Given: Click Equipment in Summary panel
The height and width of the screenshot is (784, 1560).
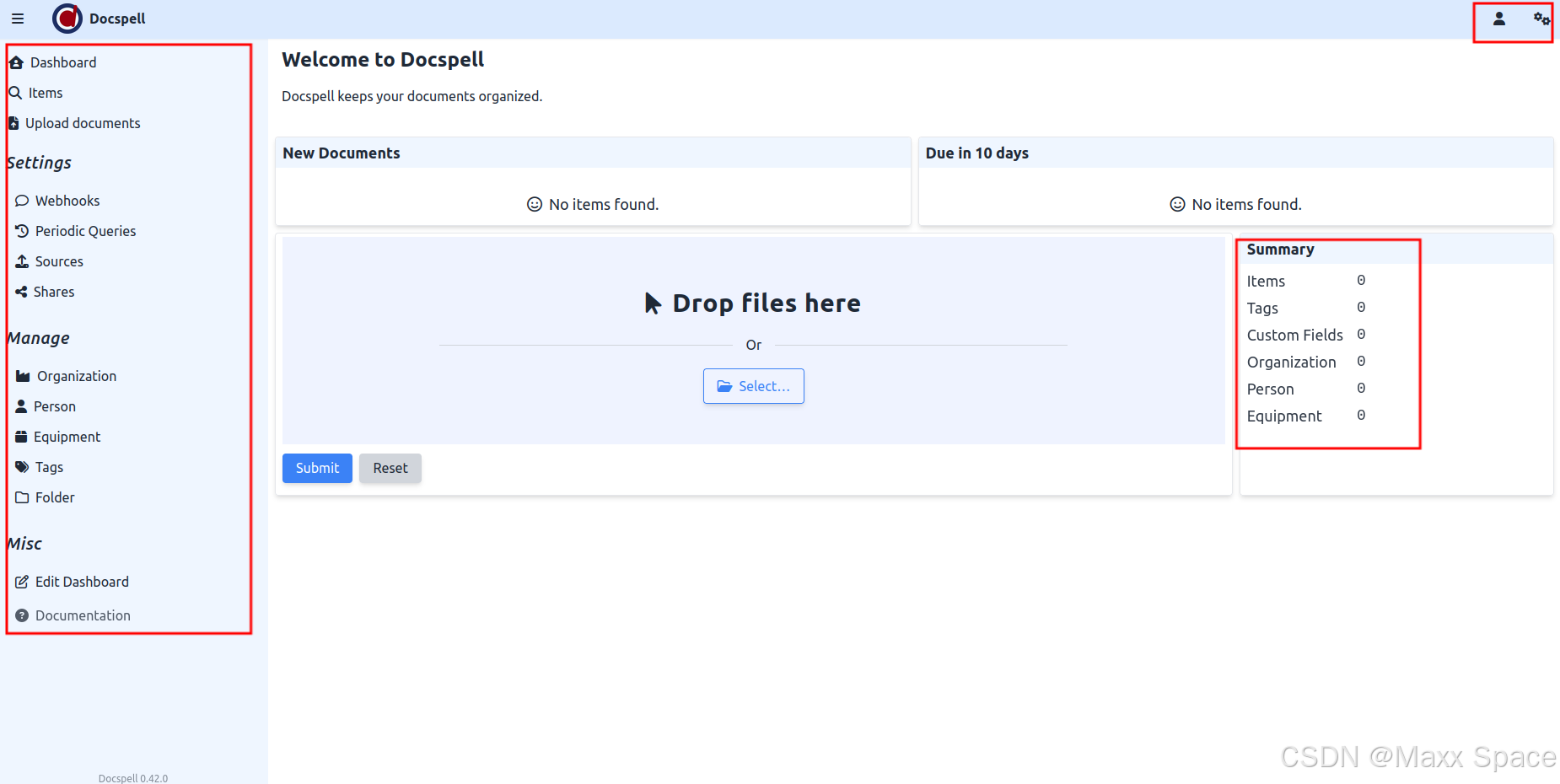Looking at the screenshot, I should point(1284,416).
